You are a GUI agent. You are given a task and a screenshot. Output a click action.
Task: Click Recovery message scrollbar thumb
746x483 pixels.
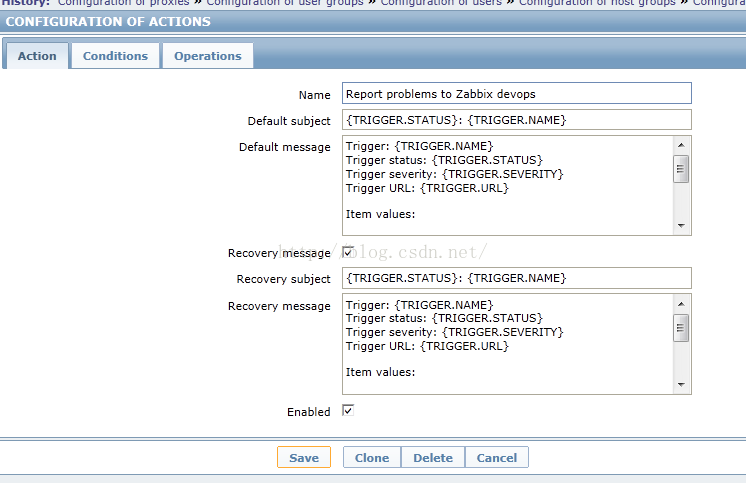click(x=681, y=328)
